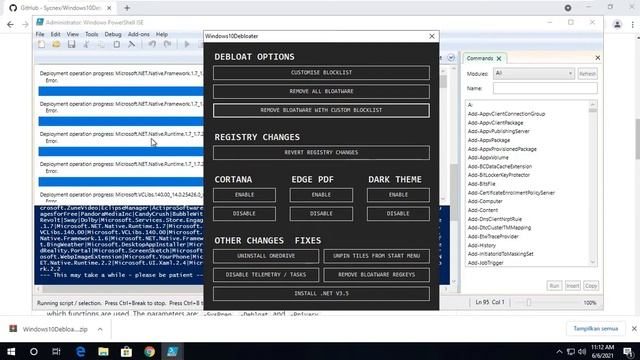Click Uninstall OneDrive button
Screen dimensions: 640x360
(x=266, y=256)
